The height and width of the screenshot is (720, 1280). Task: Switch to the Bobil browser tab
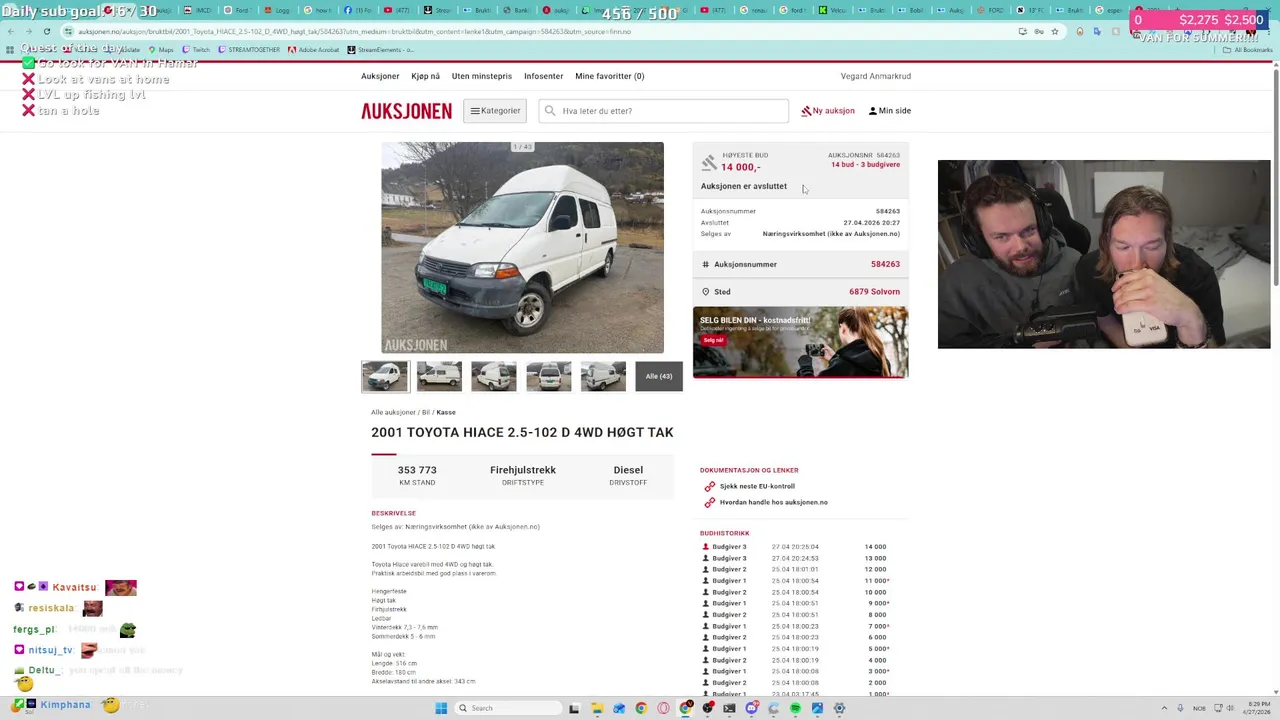coord(914,10)
